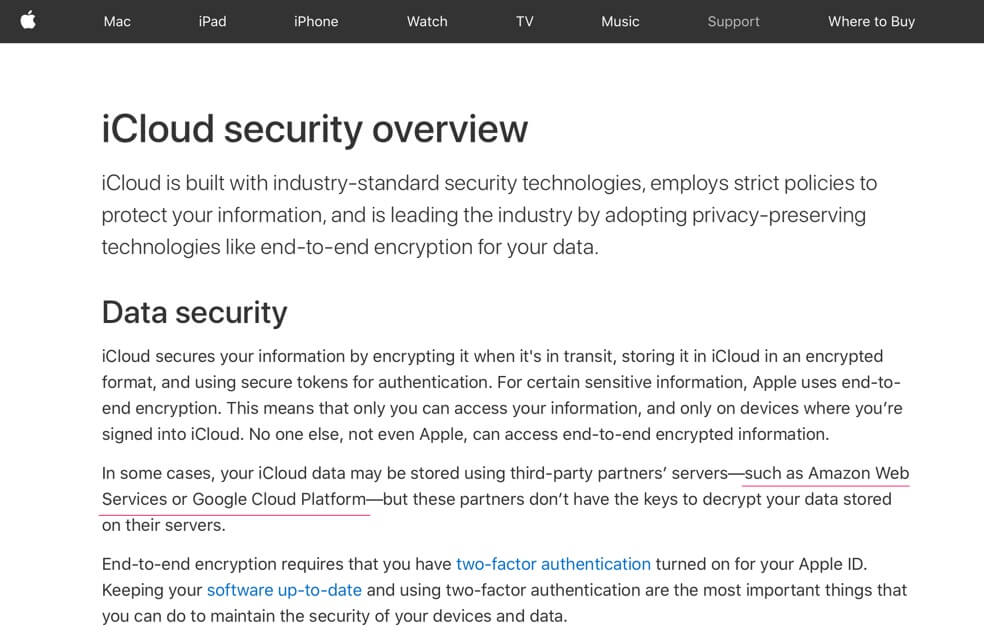984x638 pixels.
Task: Select TV in the top bar
Action: click(525, 21)
